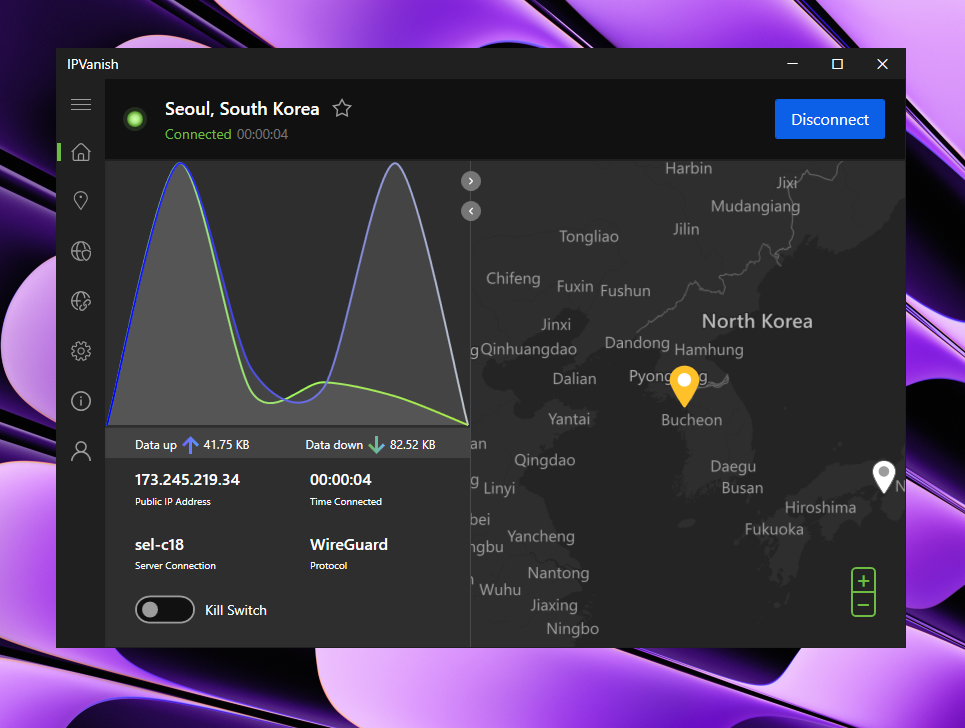Click public IP address 173.245.219.34
This screenshot has width=965, height=728.
click(x=187, y=479)
